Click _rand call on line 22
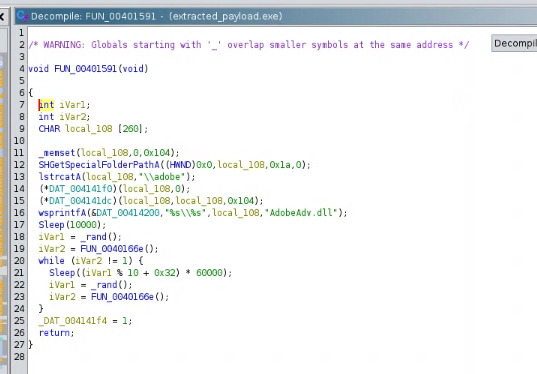537x374 pixels. [104, 285]
